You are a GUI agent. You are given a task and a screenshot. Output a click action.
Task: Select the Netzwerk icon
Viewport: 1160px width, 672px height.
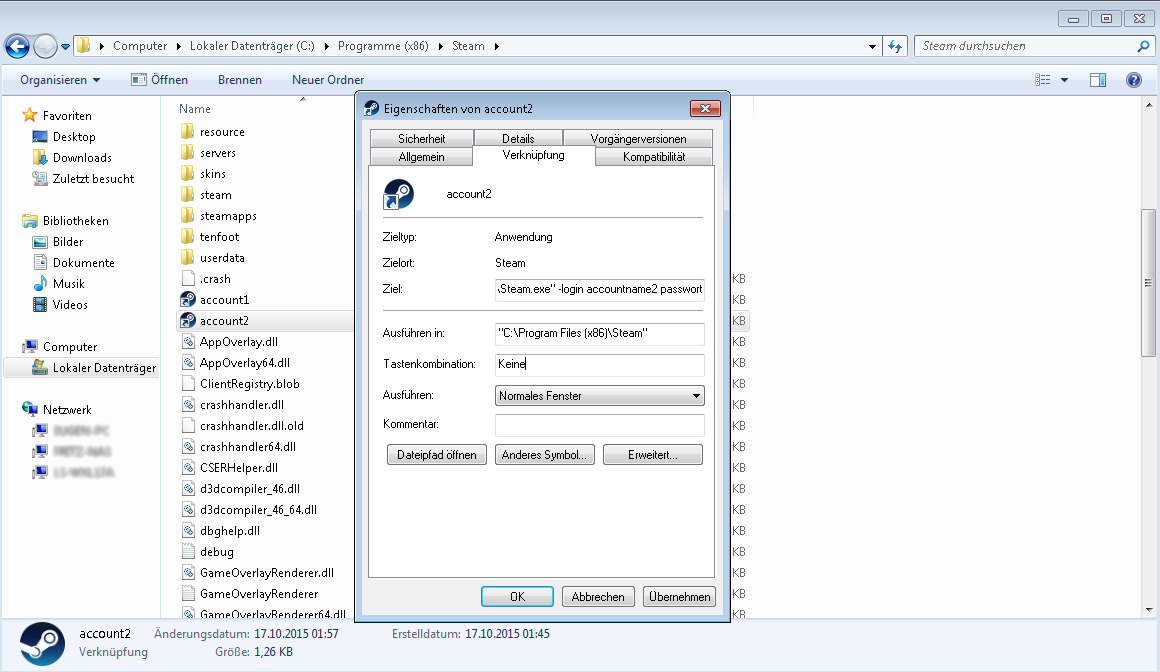(x=30, y=409)
